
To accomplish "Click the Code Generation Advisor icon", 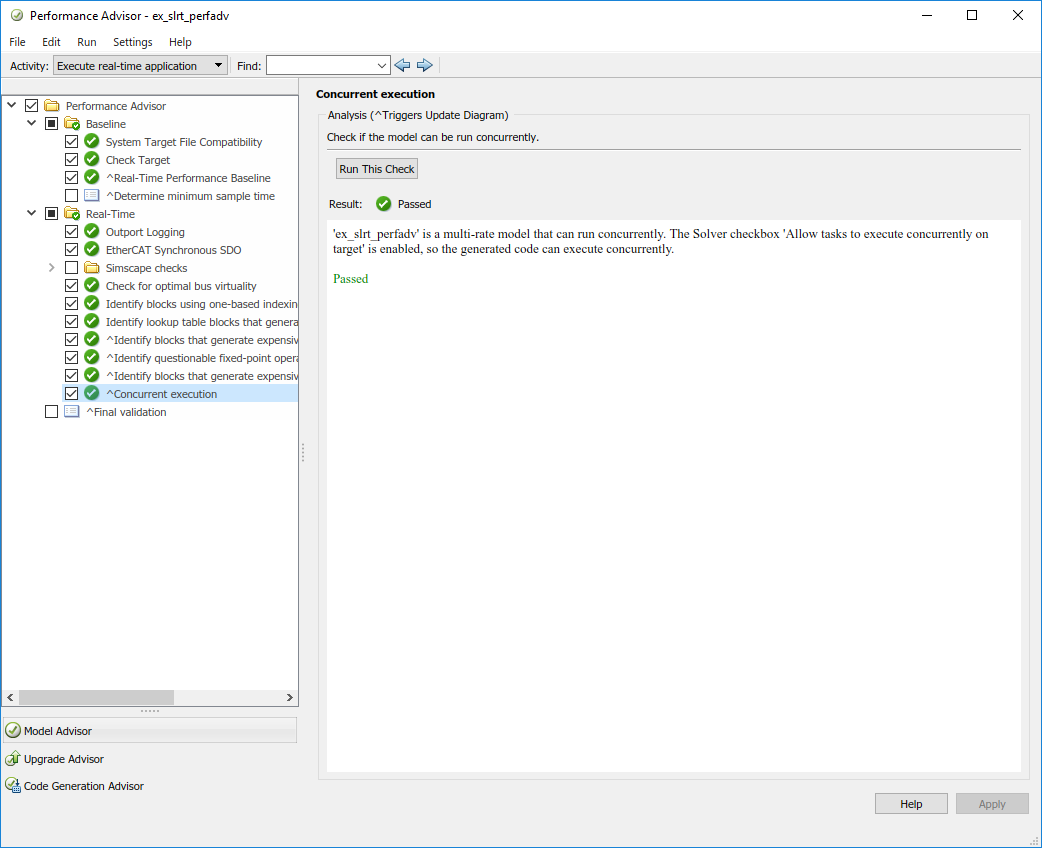I will [x=13, y=786].
